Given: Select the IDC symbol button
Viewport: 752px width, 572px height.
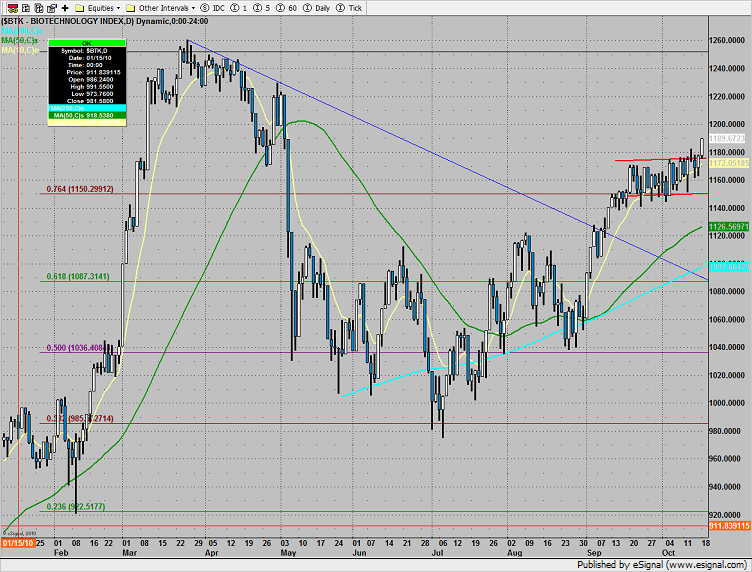Looking at the screenshot, I should [212, 8].
